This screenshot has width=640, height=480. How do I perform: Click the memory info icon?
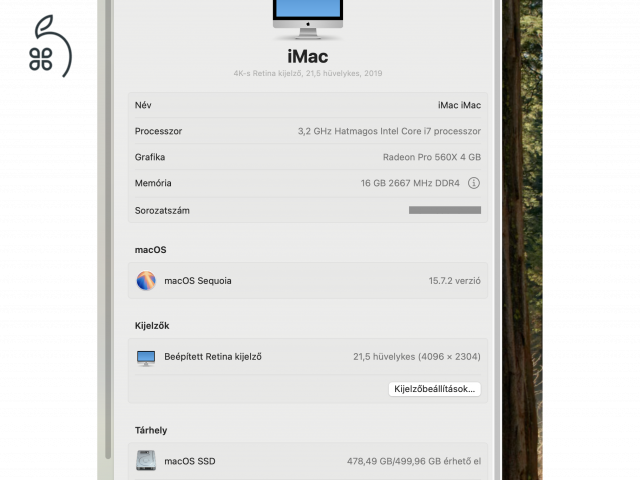tap(473, 183)
